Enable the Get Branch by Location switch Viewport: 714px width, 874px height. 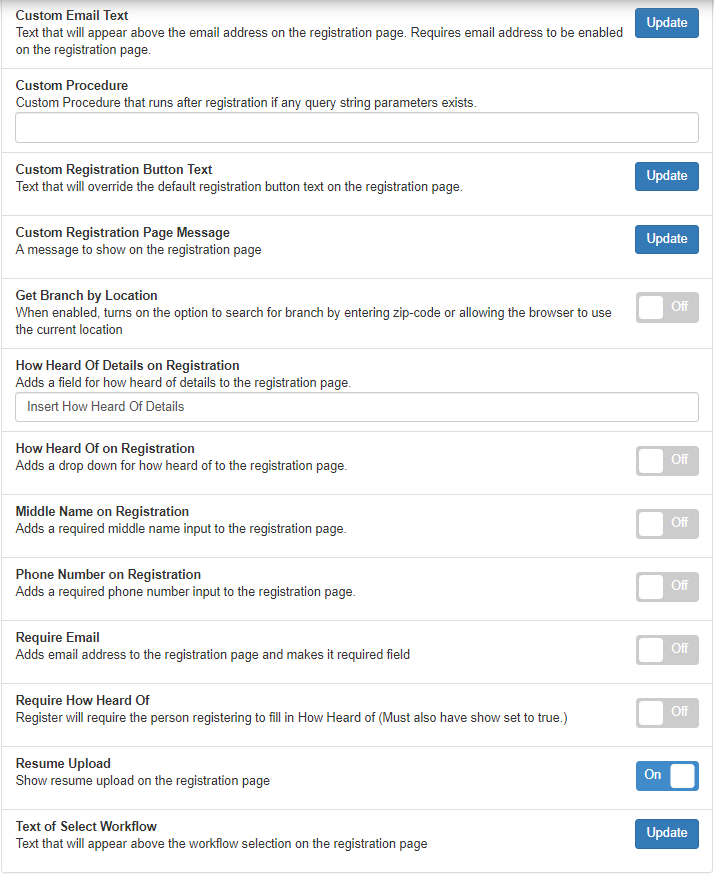(x=667, y=307)
